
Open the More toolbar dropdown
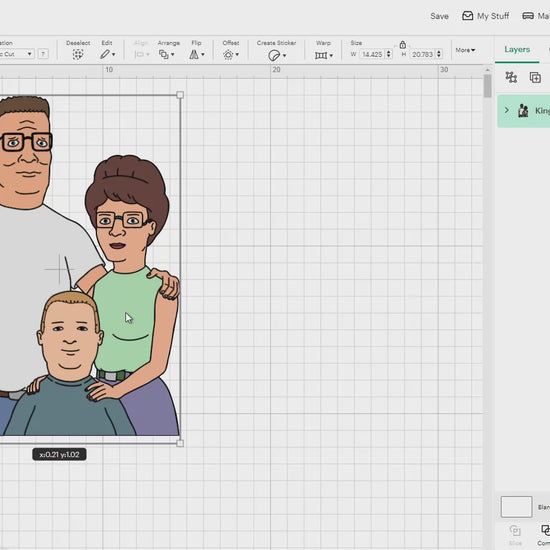pyautogui.click(x=465, y=50)
